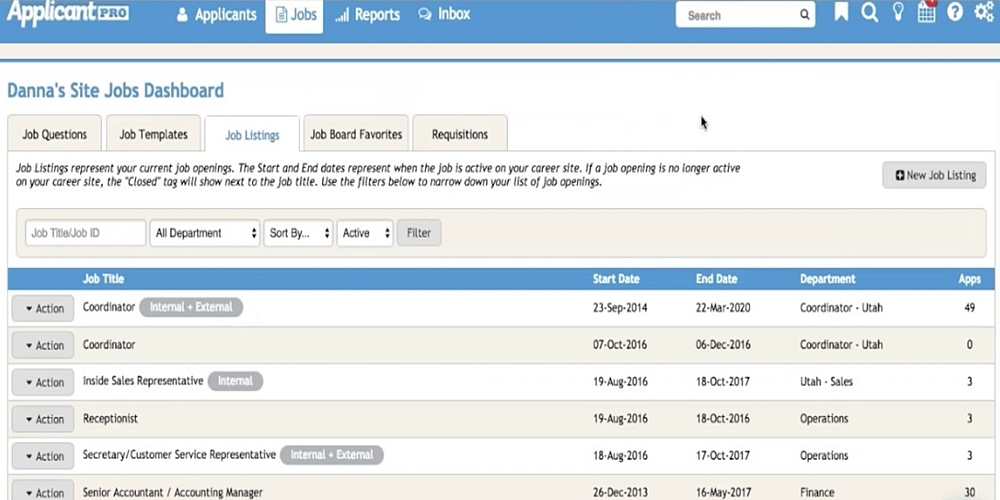Open the lightbulb tips icon
This screenshot has width=1000, height=500.
coord(898,13)
